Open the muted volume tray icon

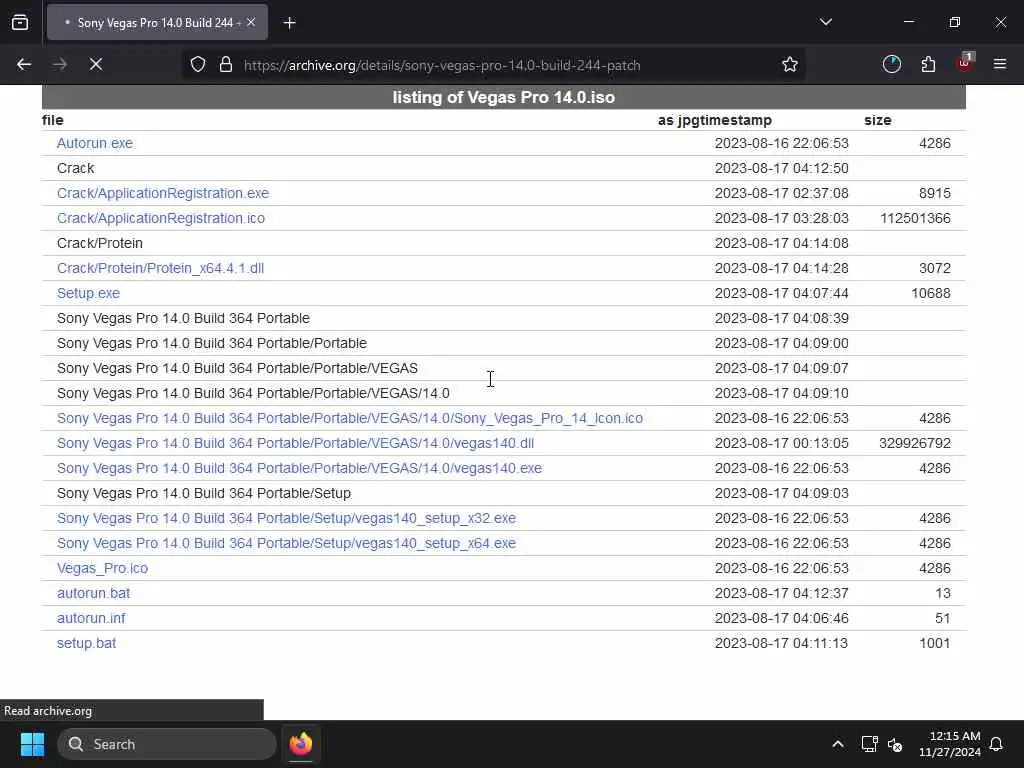coord(895,744)
